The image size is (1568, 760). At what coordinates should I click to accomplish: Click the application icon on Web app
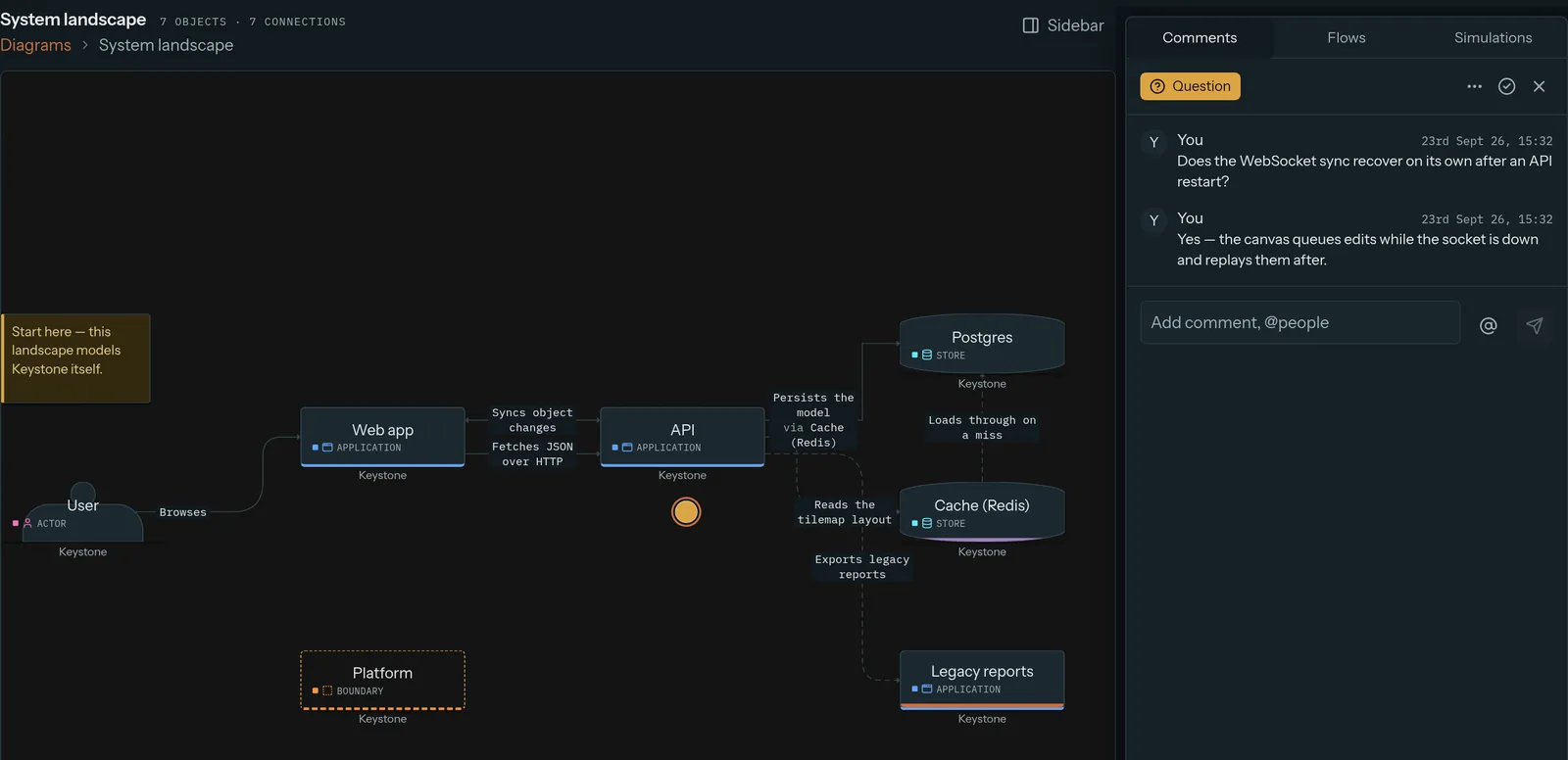(x=327, y=448)
